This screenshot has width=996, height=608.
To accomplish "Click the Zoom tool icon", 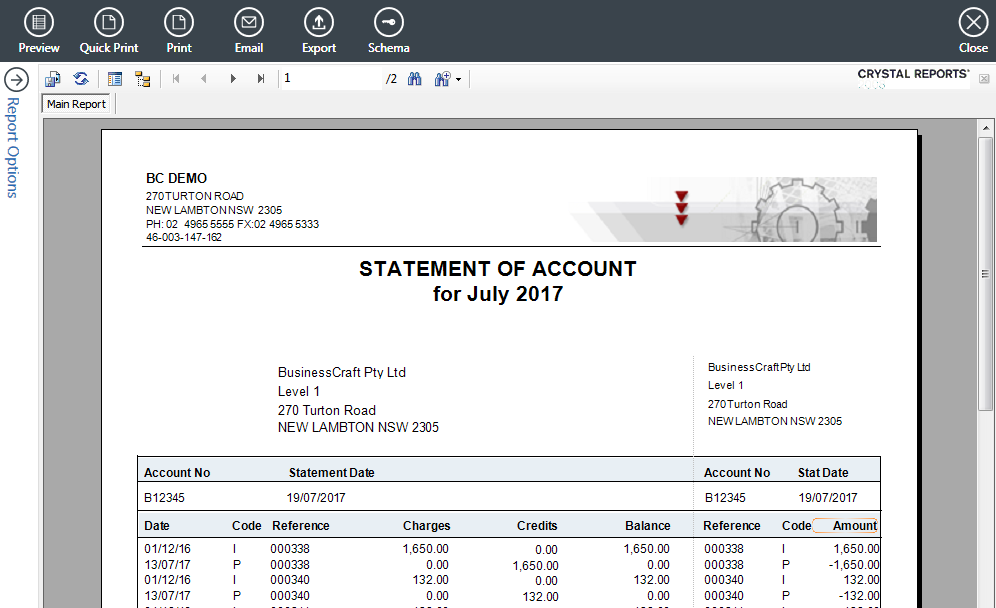I will click(442, 79).
